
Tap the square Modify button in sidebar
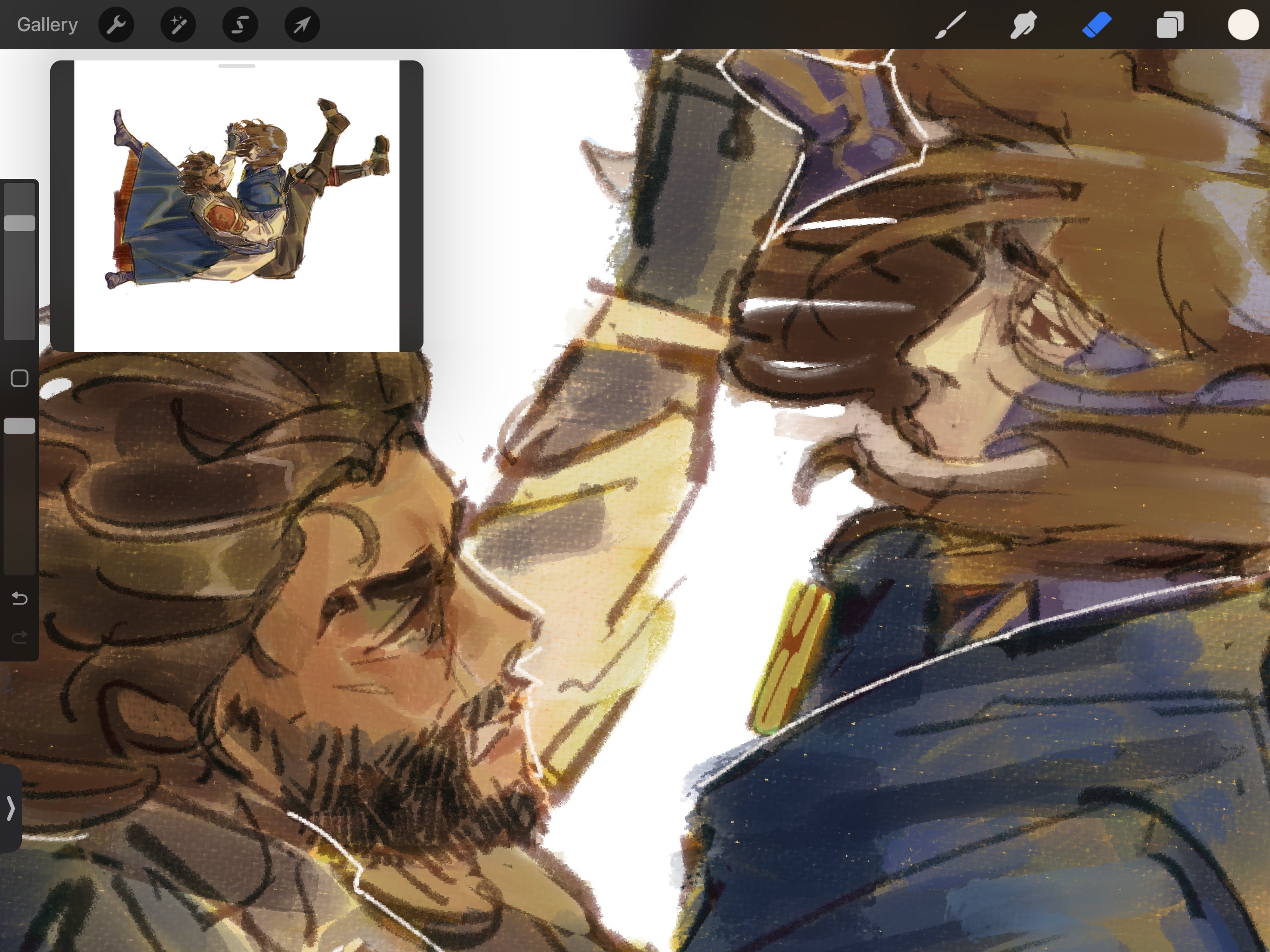(x=20, y=378)
